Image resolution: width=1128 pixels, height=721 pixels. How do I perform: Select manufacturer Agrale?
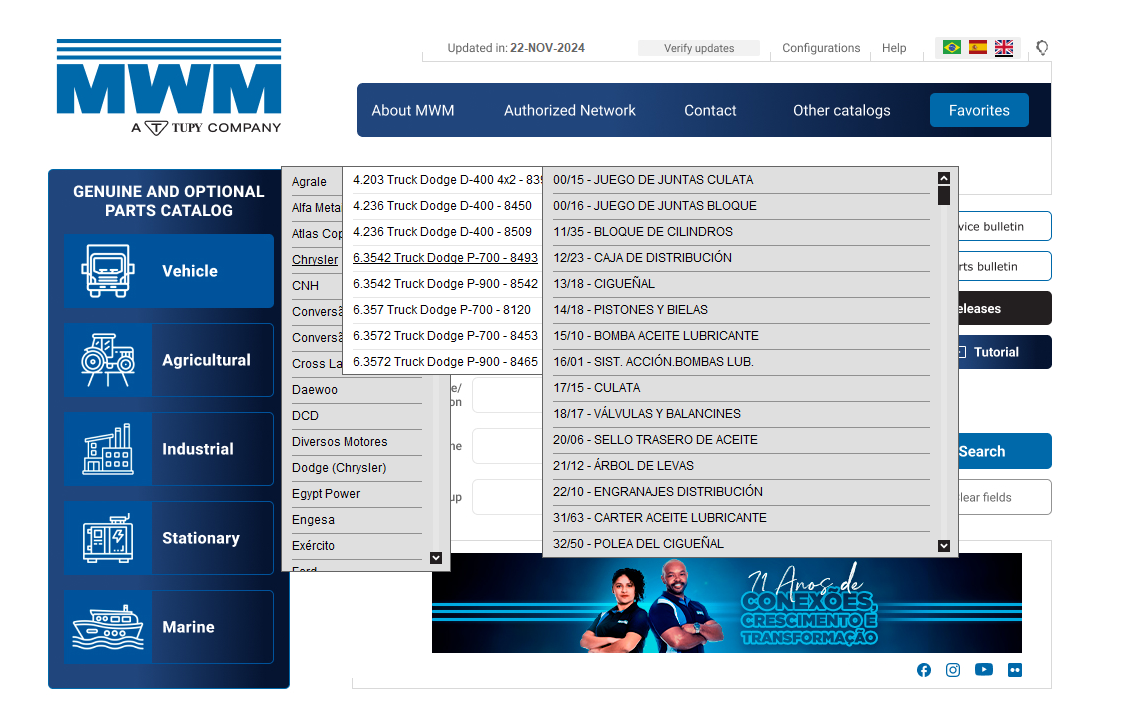(x=309, y=182)
